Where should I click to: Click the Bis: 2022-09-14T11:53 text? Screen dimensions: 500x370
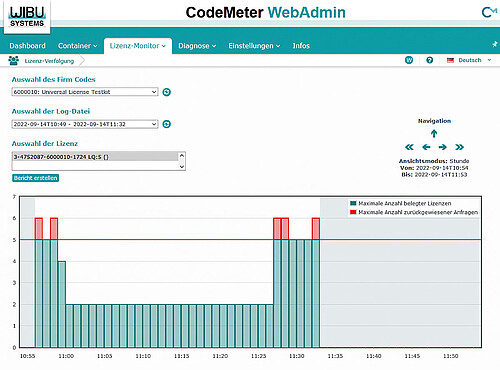click(434, 174)
